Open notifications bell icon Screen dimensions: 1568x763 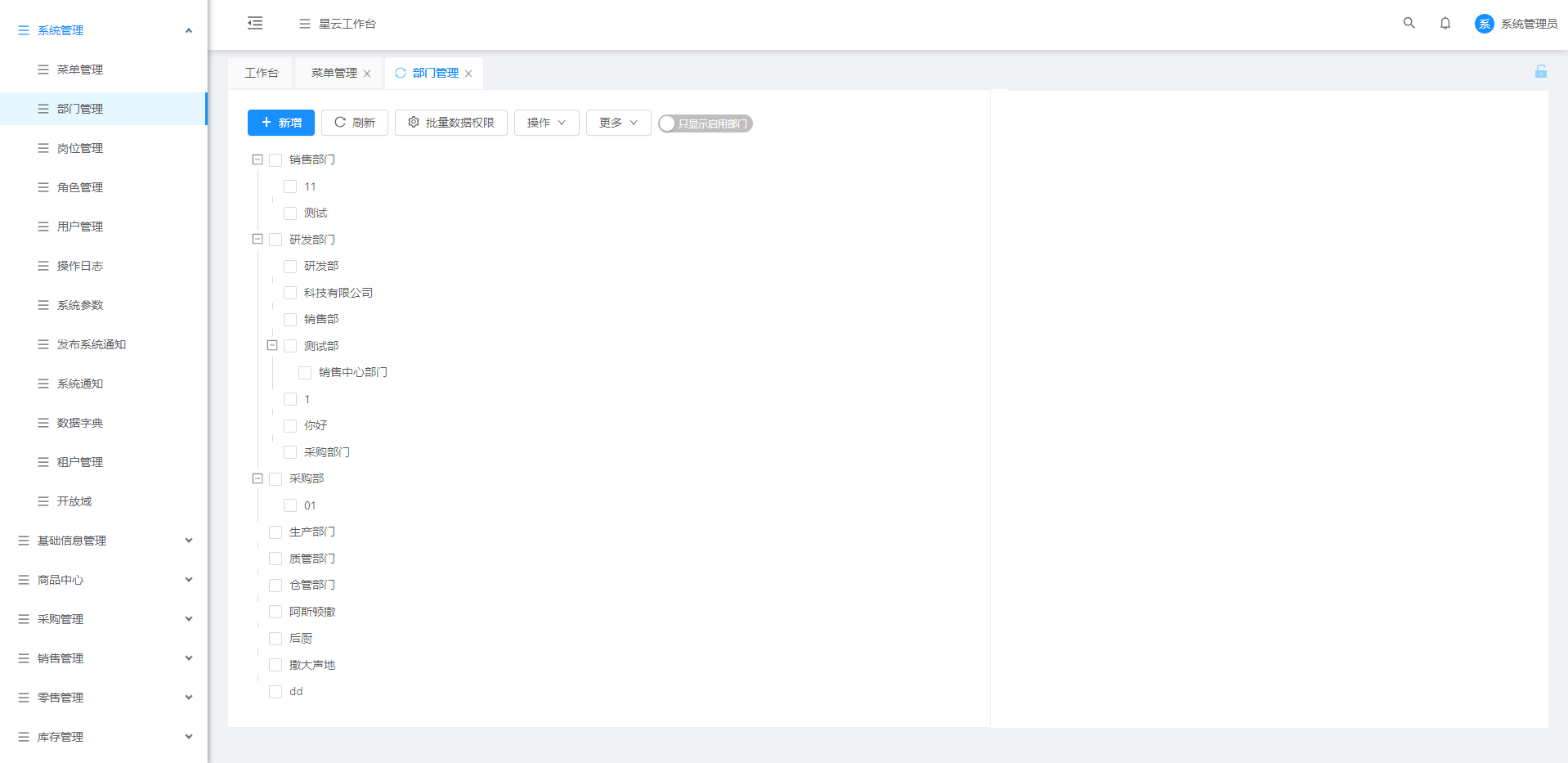(x=1445, y=23)
